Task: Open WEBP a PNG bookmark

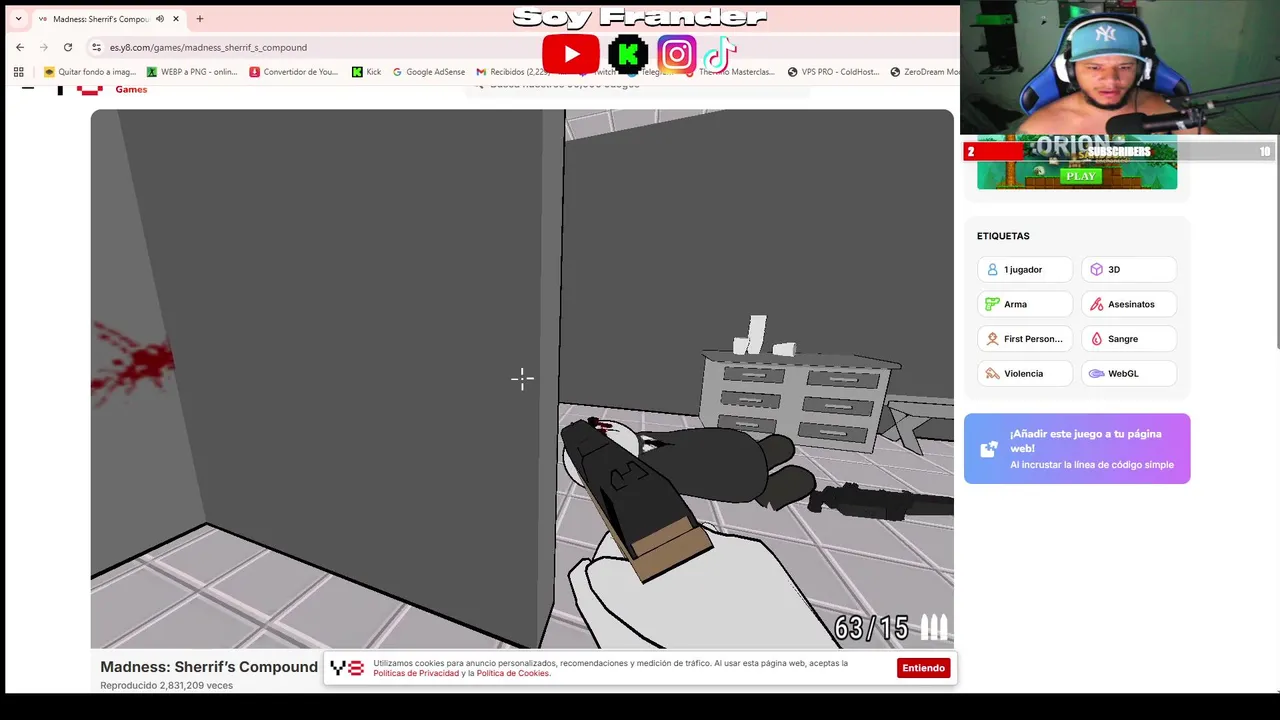Action: click(192, 72)
